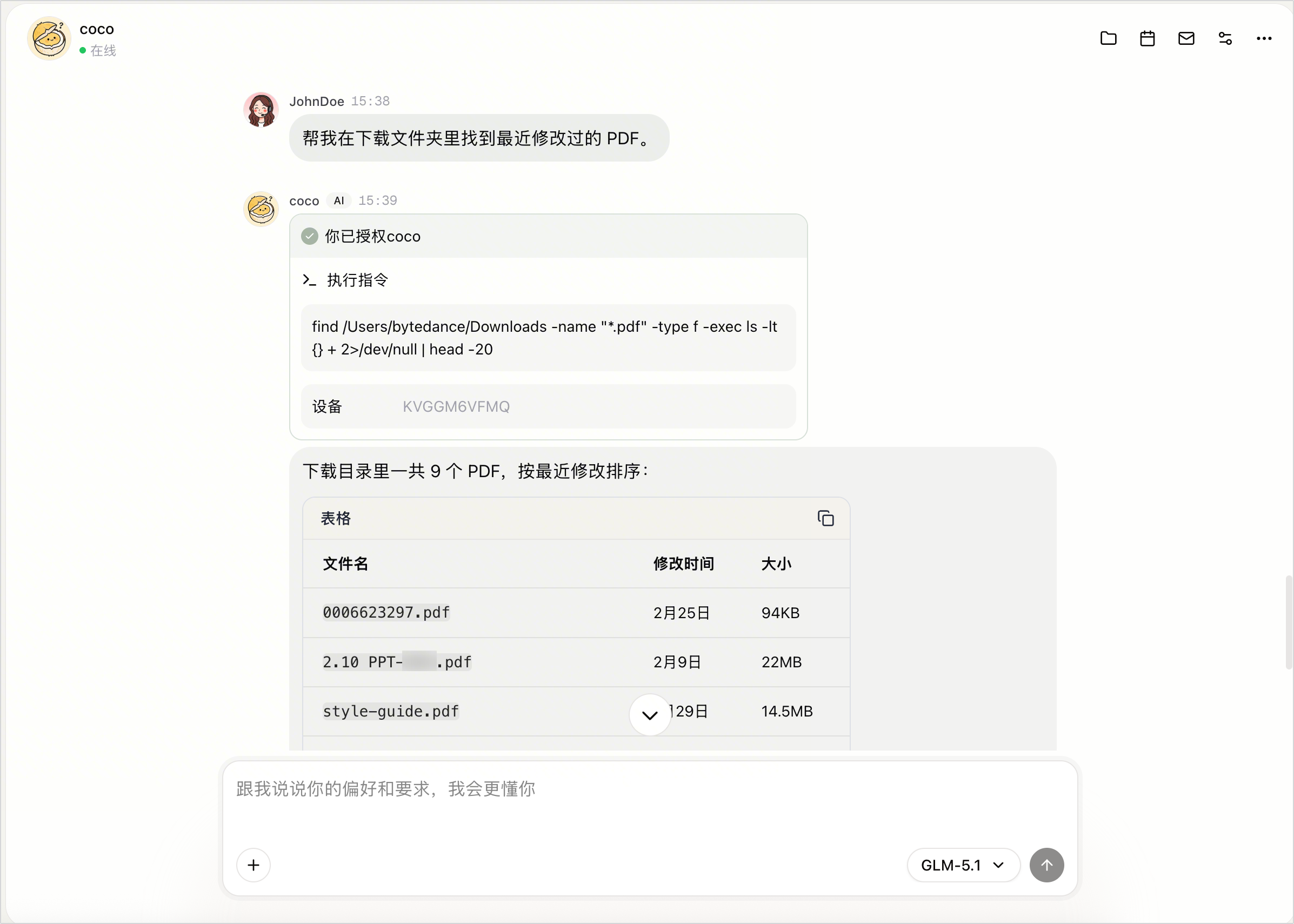Open the folder icon in header
The width and height of the screenshot is (1294, 924).
(x=1108, y=38)
